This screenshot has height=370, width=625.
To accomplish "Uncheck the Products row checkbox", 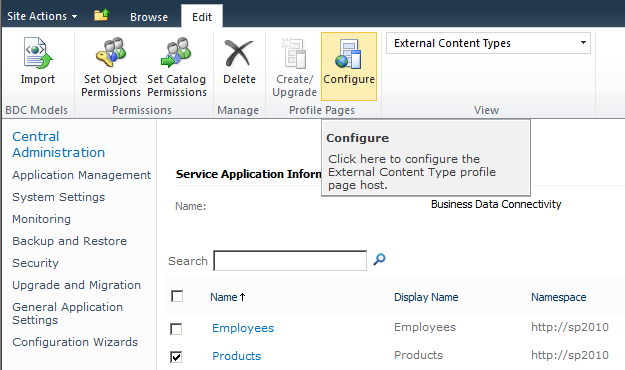I will [x=176, y=356].
